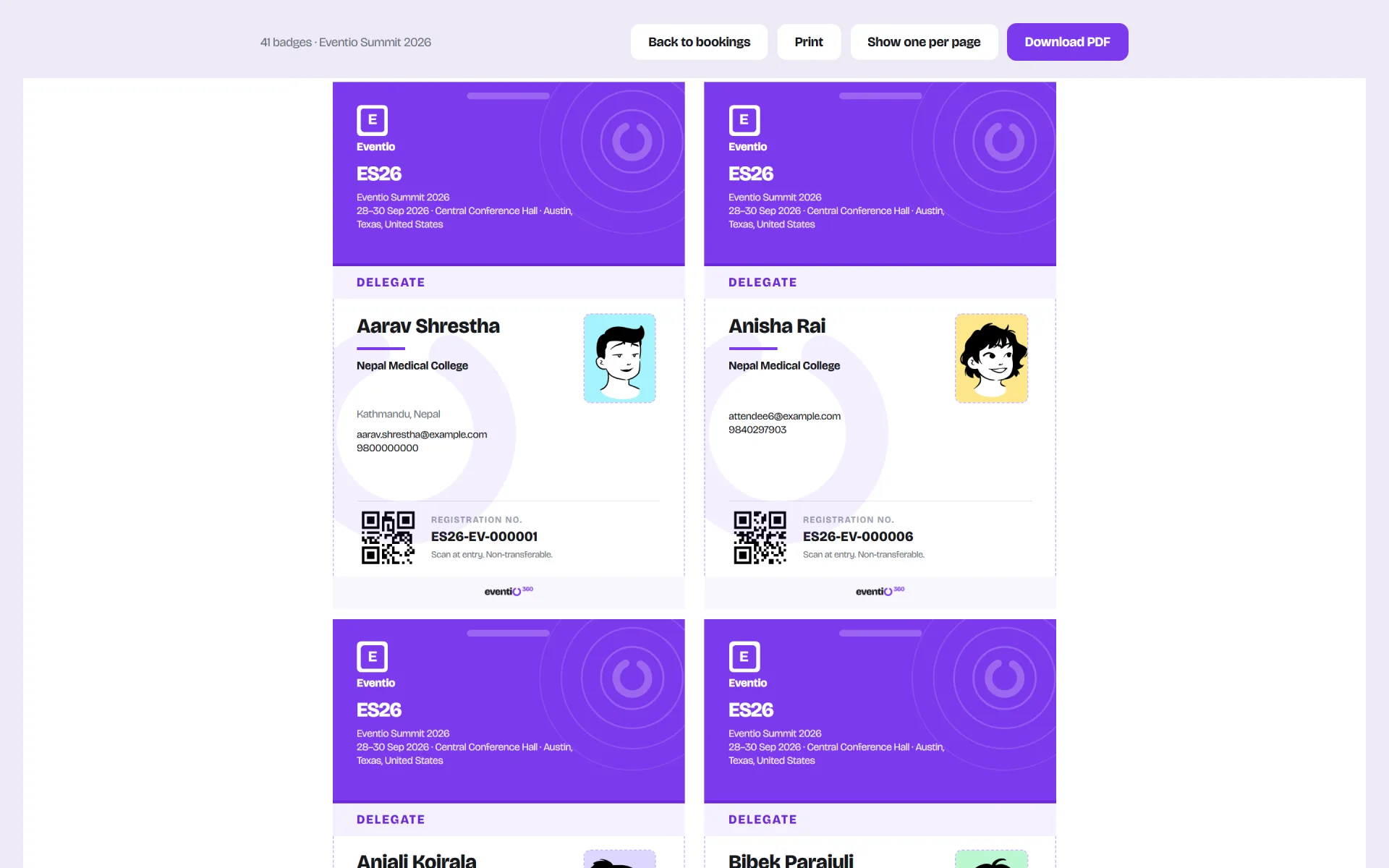The image size is (1389, 868).
Task: Click the name Anisha Rai
Action: [777, 326]
